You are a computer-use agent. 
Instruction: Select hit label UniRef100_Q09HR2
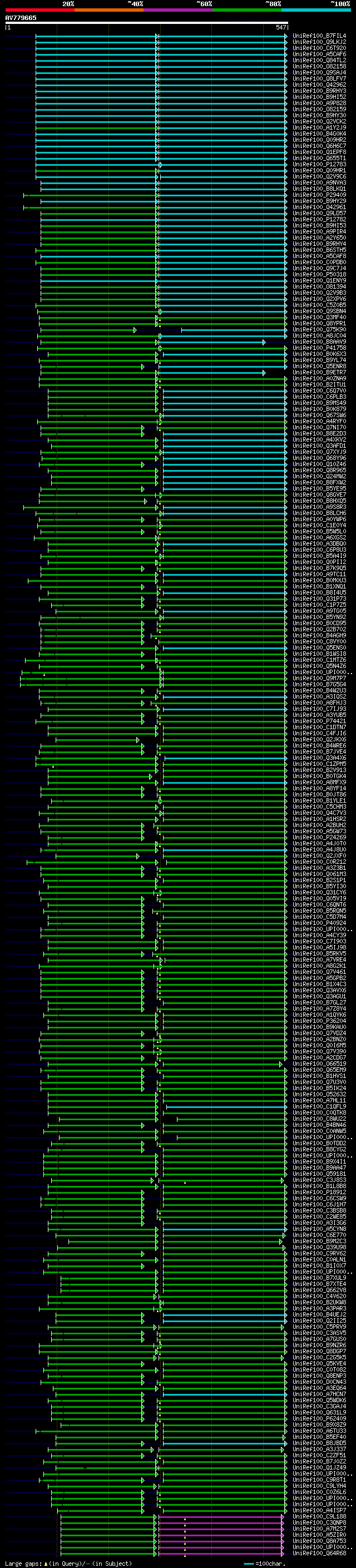coord(319,140)
